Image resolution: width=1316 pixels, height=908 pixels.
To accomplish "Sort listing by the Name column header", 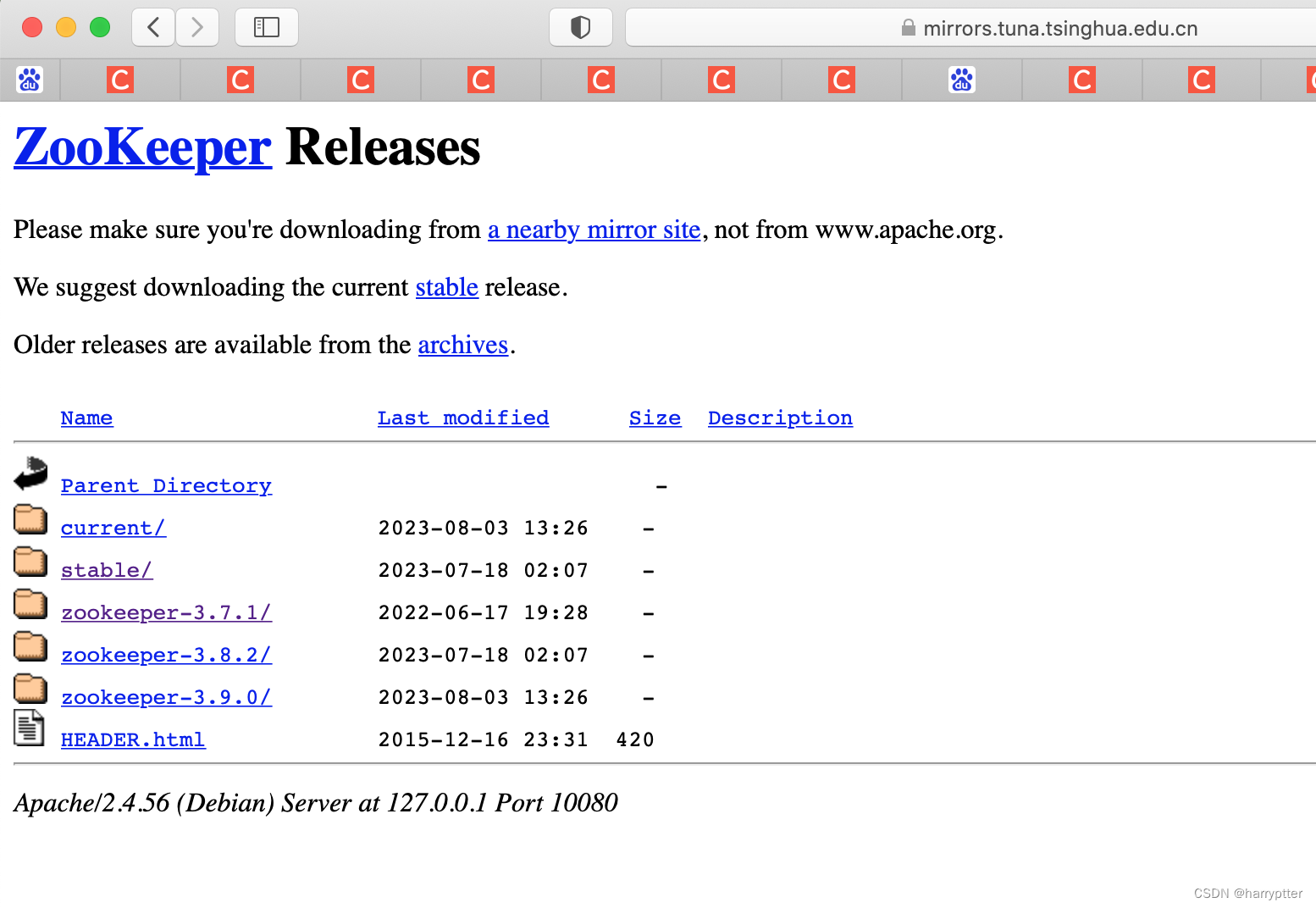I will [86, 418].
